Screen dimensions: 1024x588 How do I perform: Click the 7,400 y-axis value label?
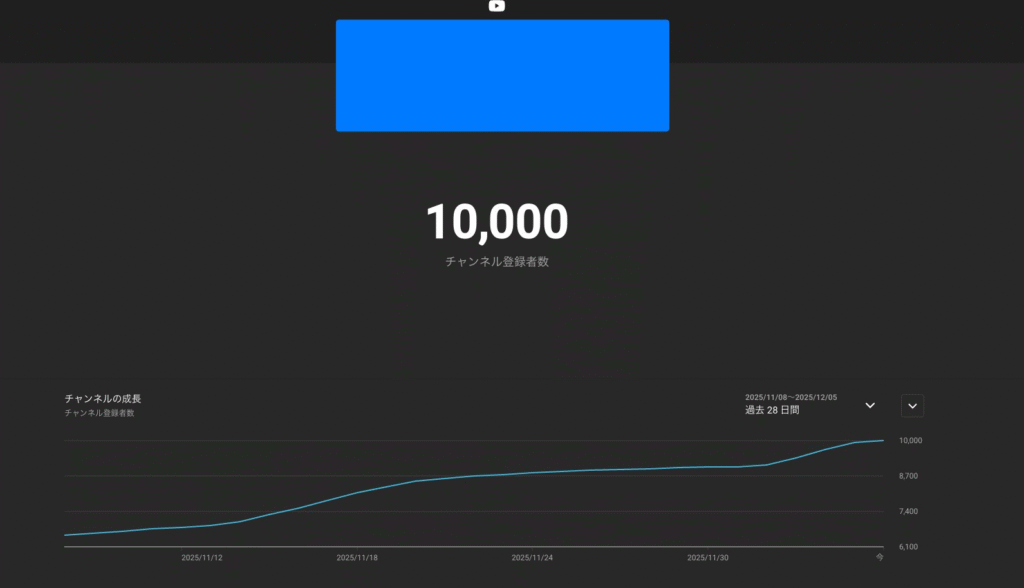click(908, 512)
